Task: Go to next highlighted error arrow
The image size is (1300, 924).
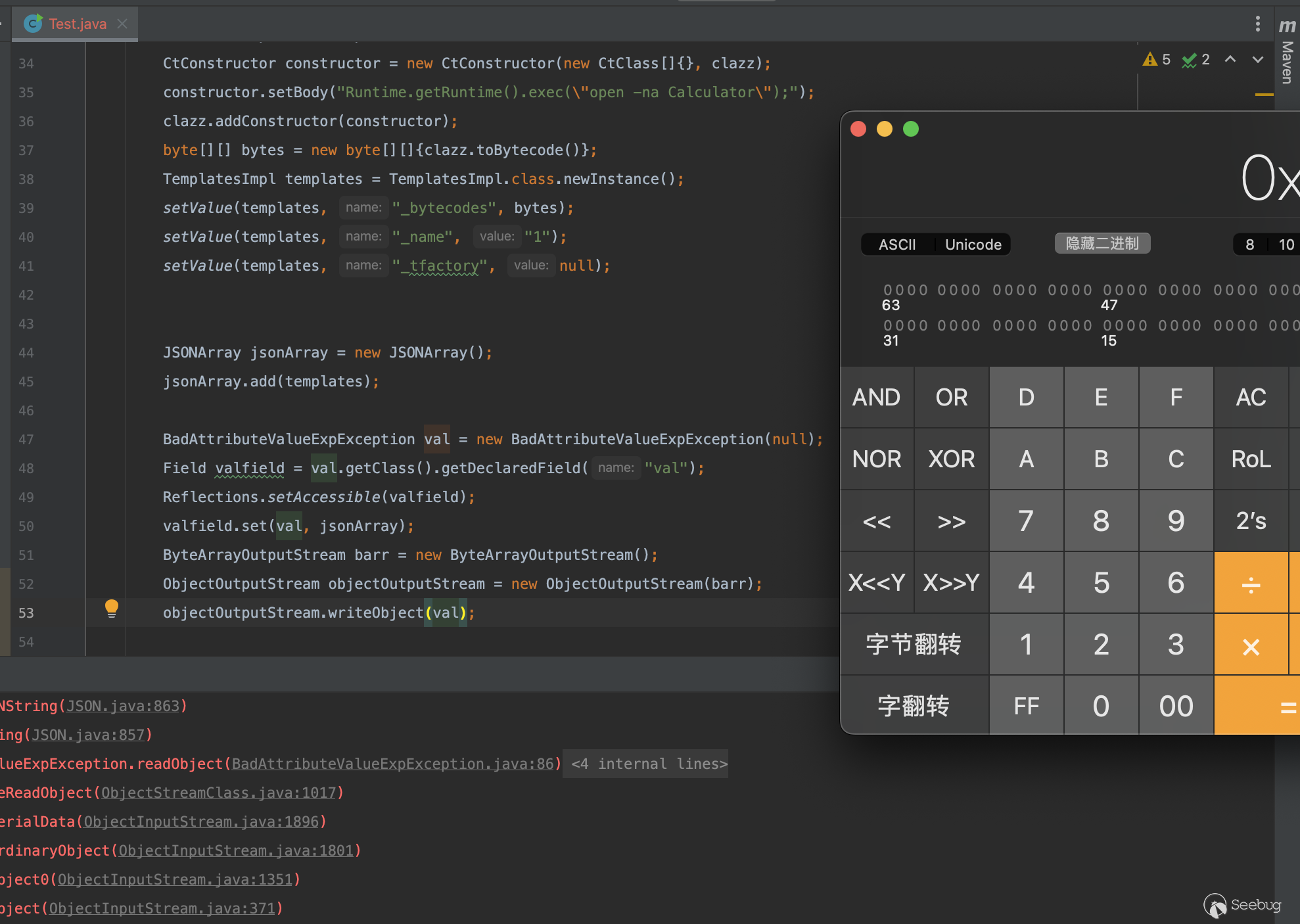Action: [1257, 60]
